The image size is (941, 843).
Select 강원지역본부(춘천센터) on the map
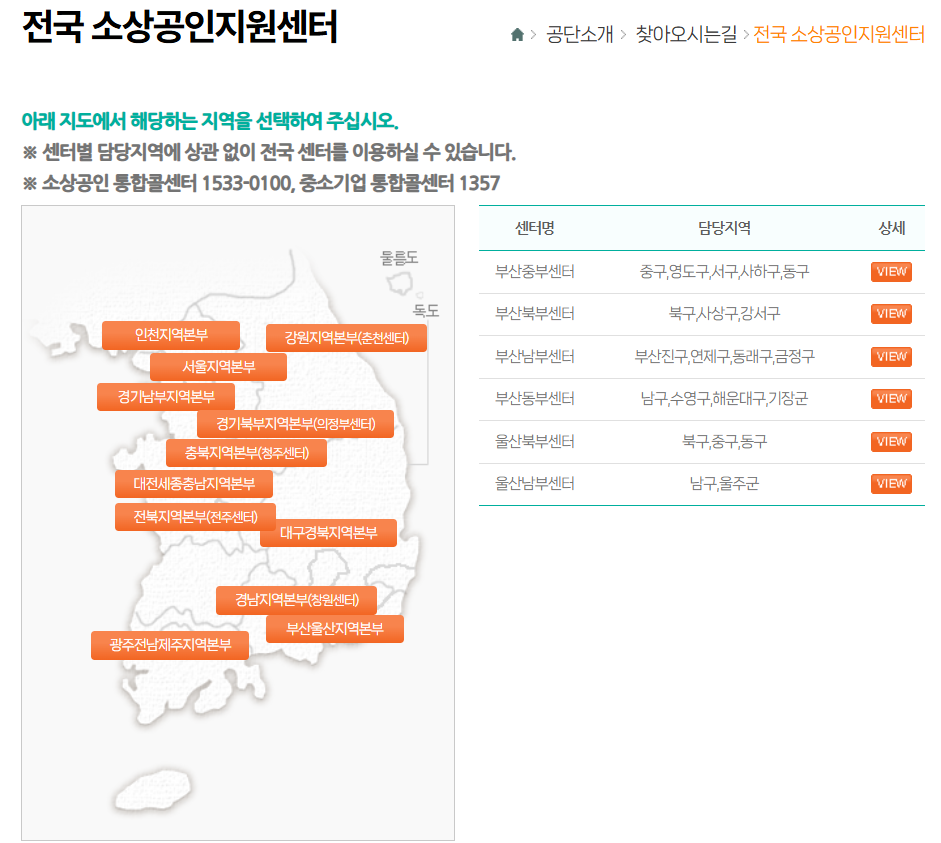[x=345, y=337]
